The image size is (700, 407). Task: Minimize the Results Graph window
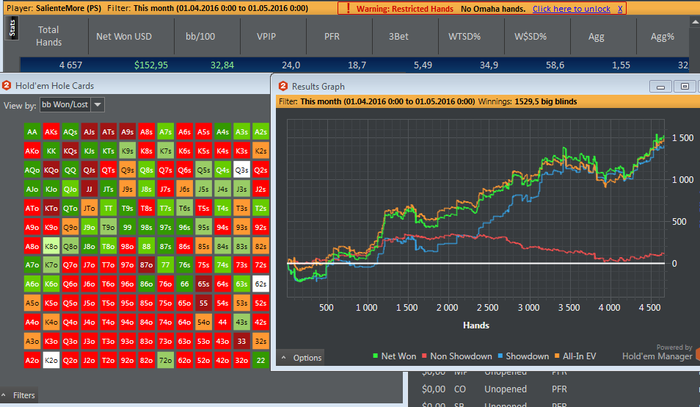click(661, 87)
